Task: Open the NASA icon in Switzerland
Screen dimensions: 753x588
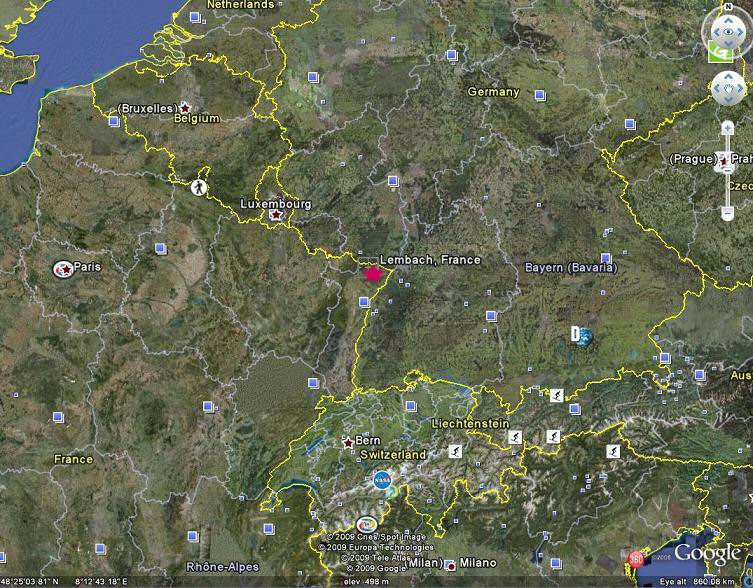Action: point(383,479)
